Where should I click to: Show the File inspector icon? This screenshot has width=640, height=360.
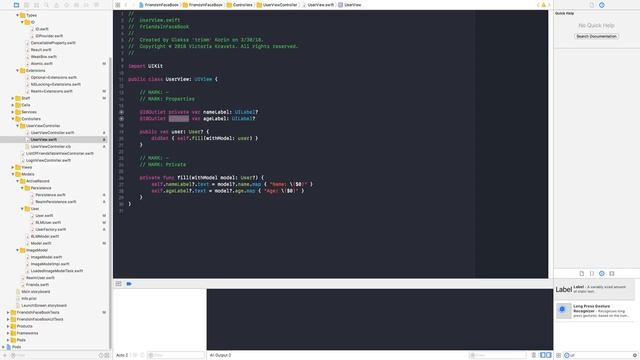pos(591,5)
